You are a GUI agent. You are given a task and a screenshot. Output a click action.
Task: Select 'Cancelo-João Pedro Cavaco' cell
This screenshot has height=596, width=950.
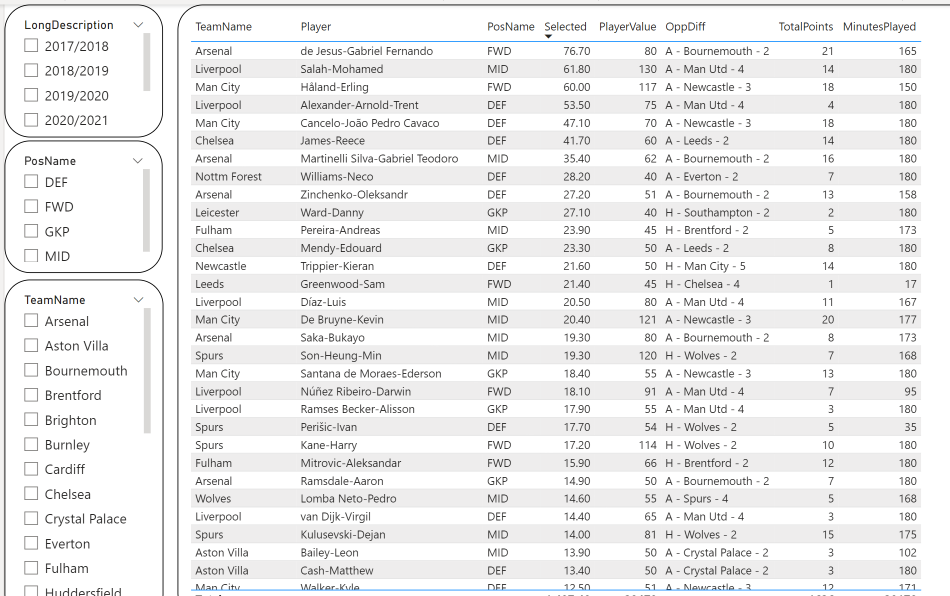370,123
